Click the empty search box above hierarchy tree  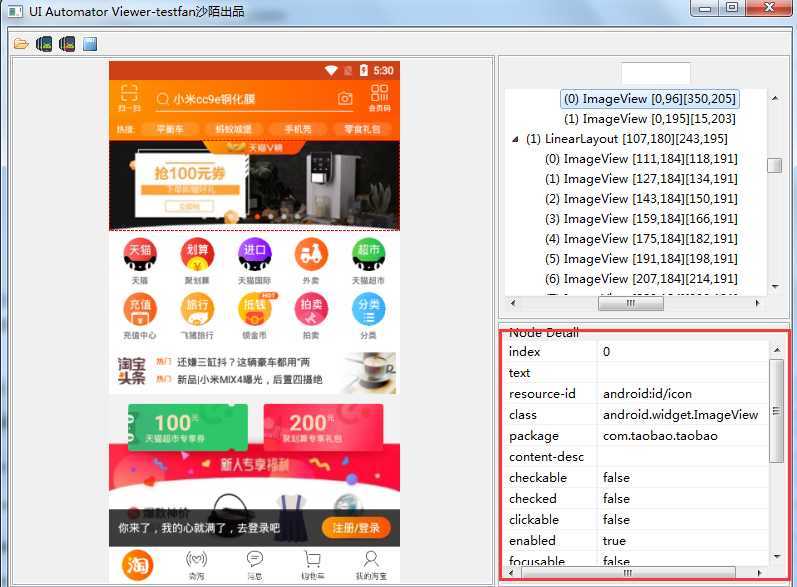pyautogui.click(x=655, y=73)
